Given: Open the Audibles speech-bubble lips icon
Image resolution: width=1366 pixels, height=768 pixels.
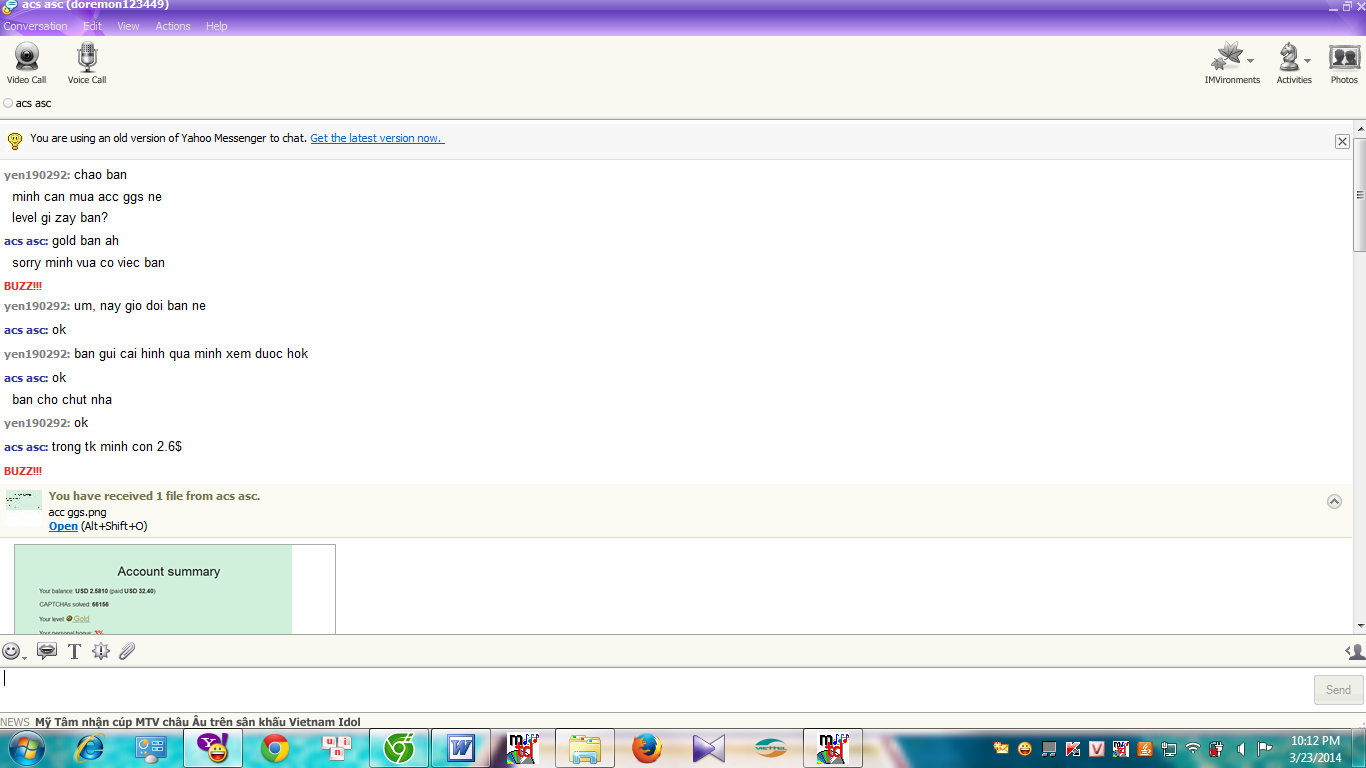Looking at the screenshot, I should (x=46, y=651).
